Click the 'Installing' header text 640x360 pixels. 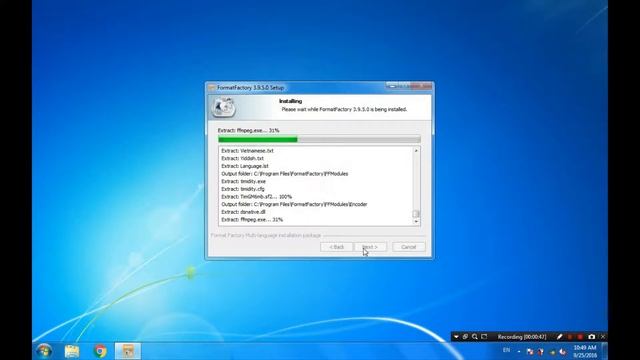pos(291,101)
